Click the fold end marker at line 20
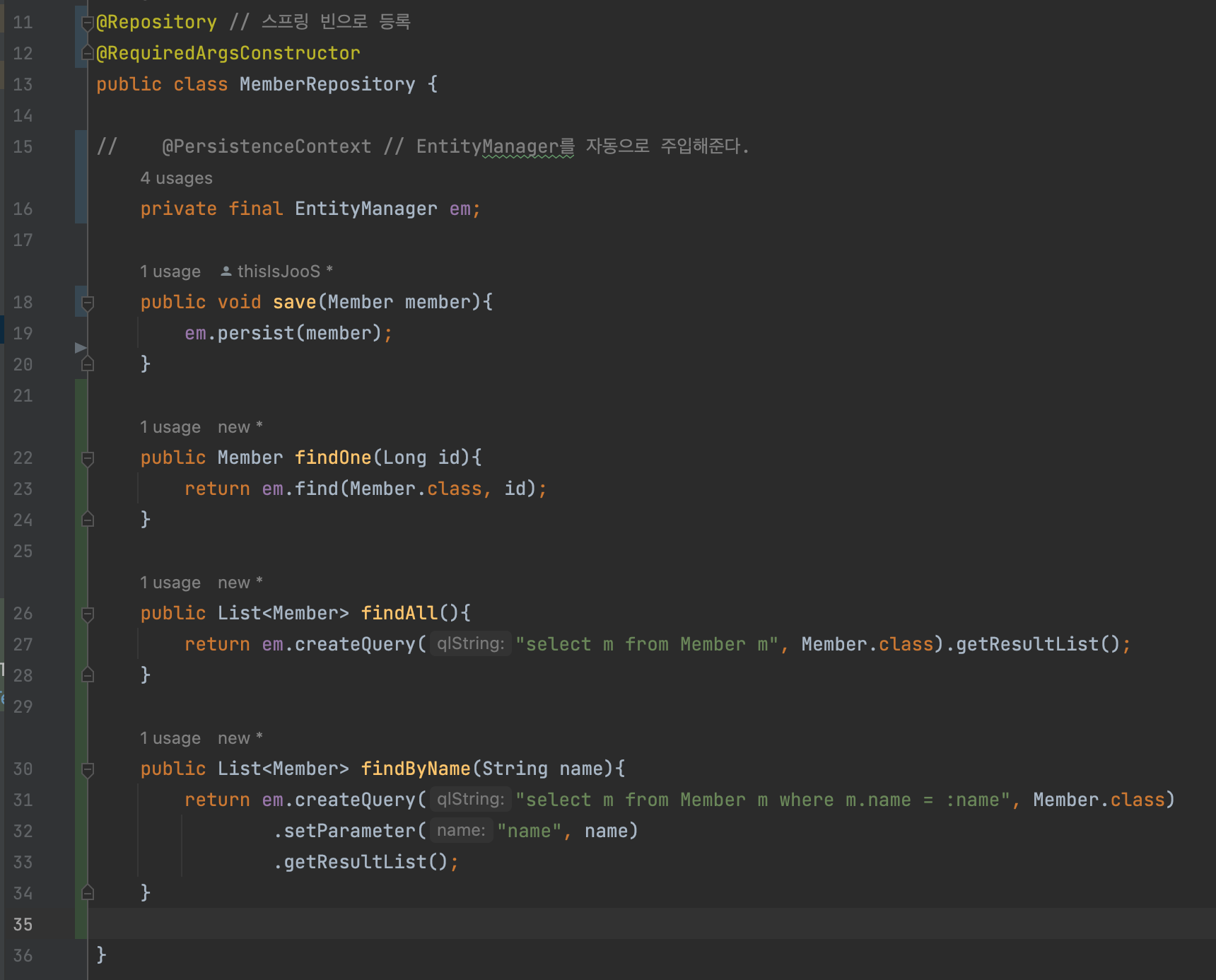 pyautogui.click(x=88, y=364)
